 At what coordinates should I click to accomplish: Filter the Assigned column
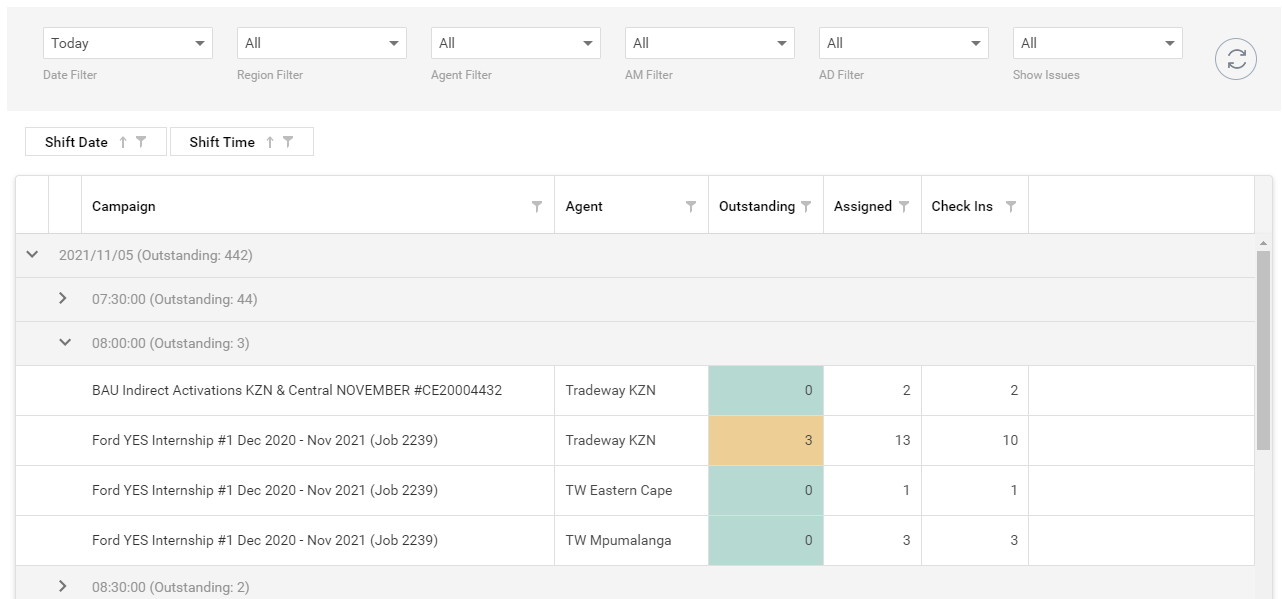(905, 205)
